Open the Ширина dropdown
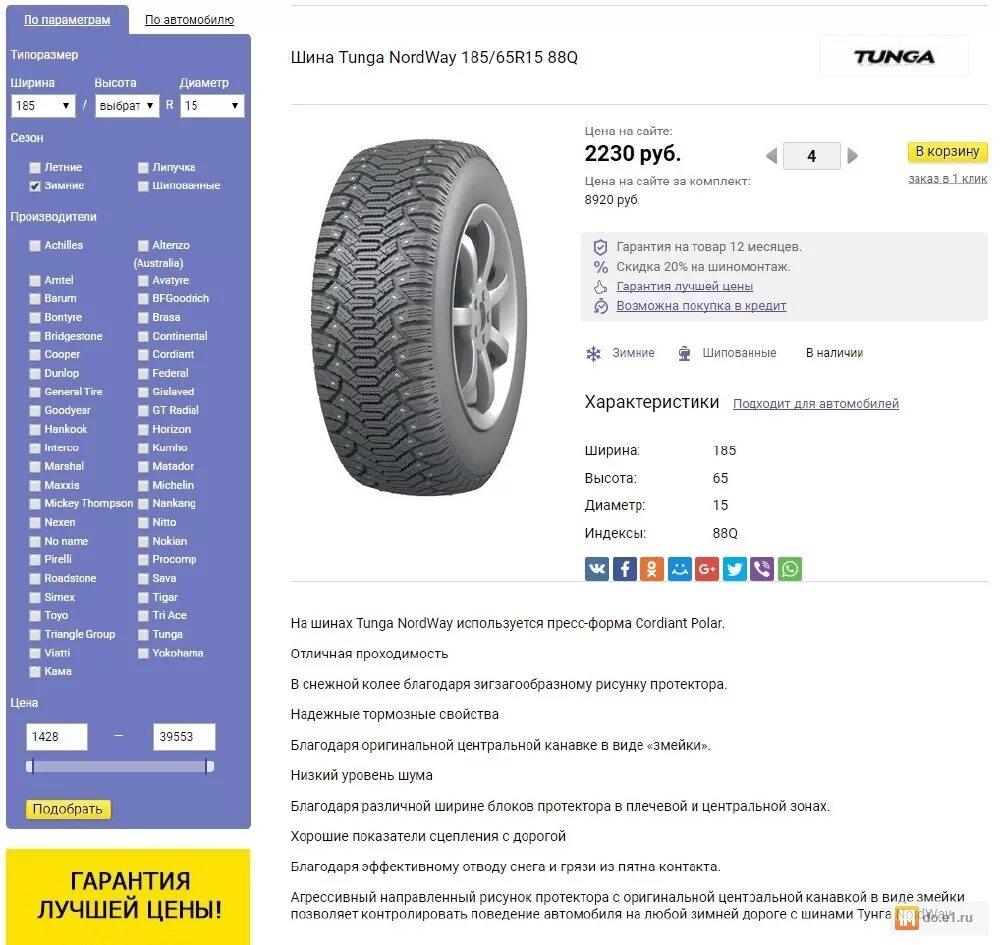The width and height of the screenshot is (1000, 945). 43,106
